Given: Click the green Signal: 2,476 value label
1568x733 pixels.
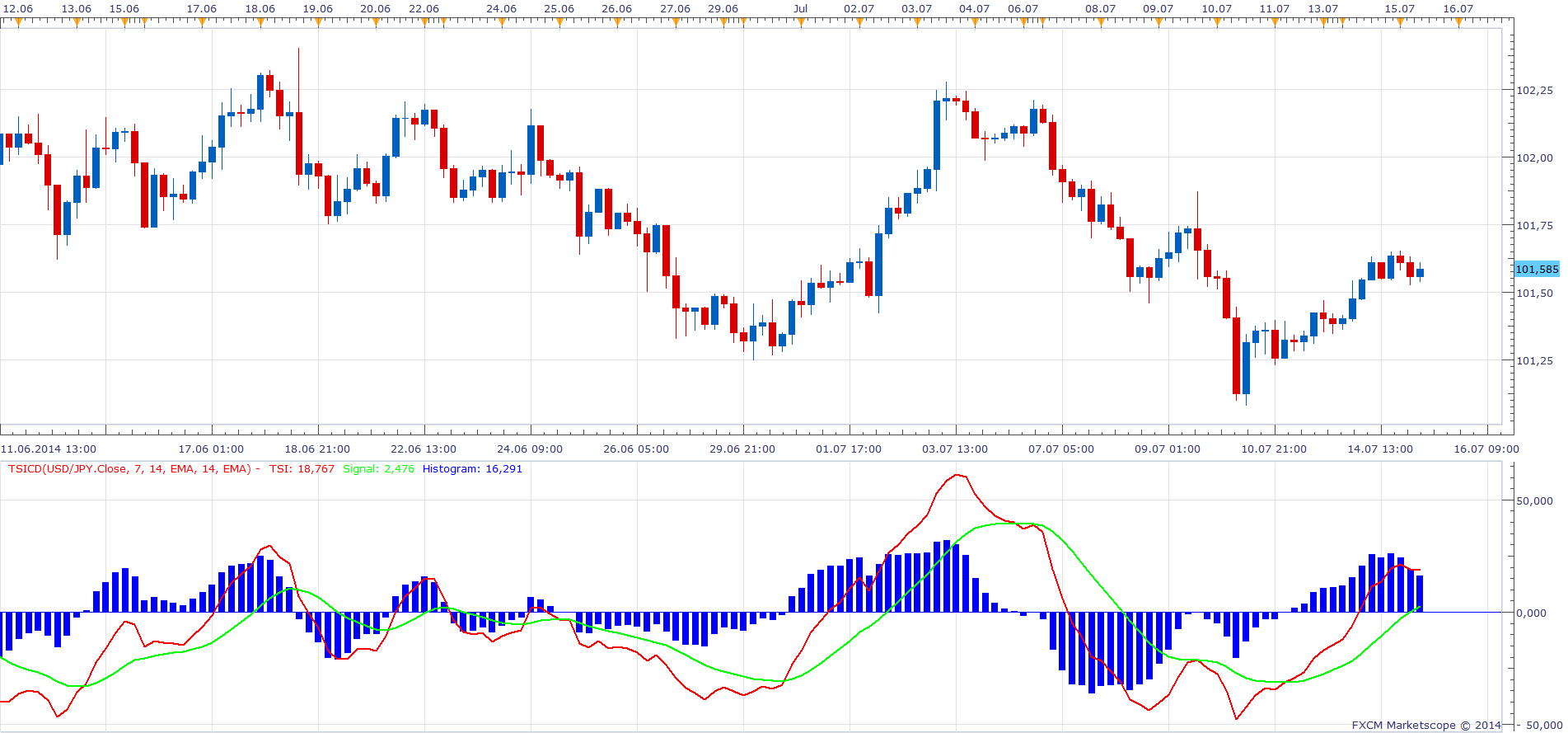Looking at the screenshot, I should point(378,469).
